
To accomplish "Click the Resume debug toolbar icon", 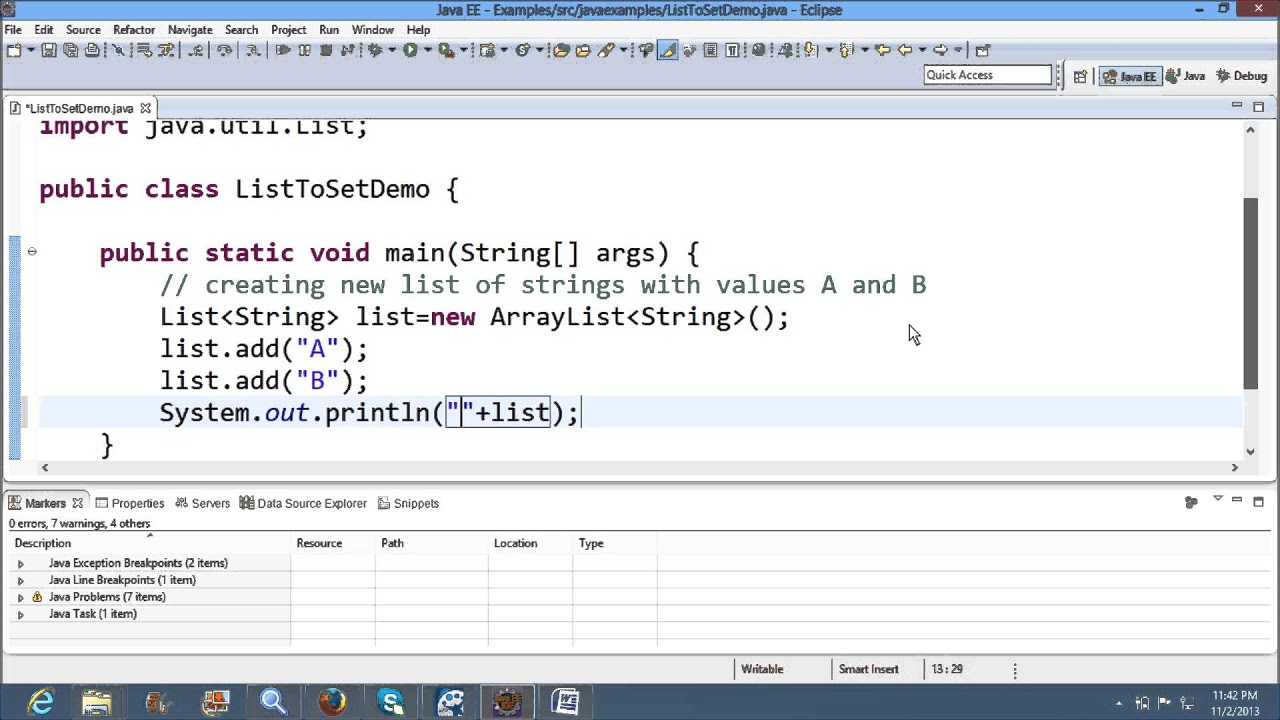I will 283,50.
